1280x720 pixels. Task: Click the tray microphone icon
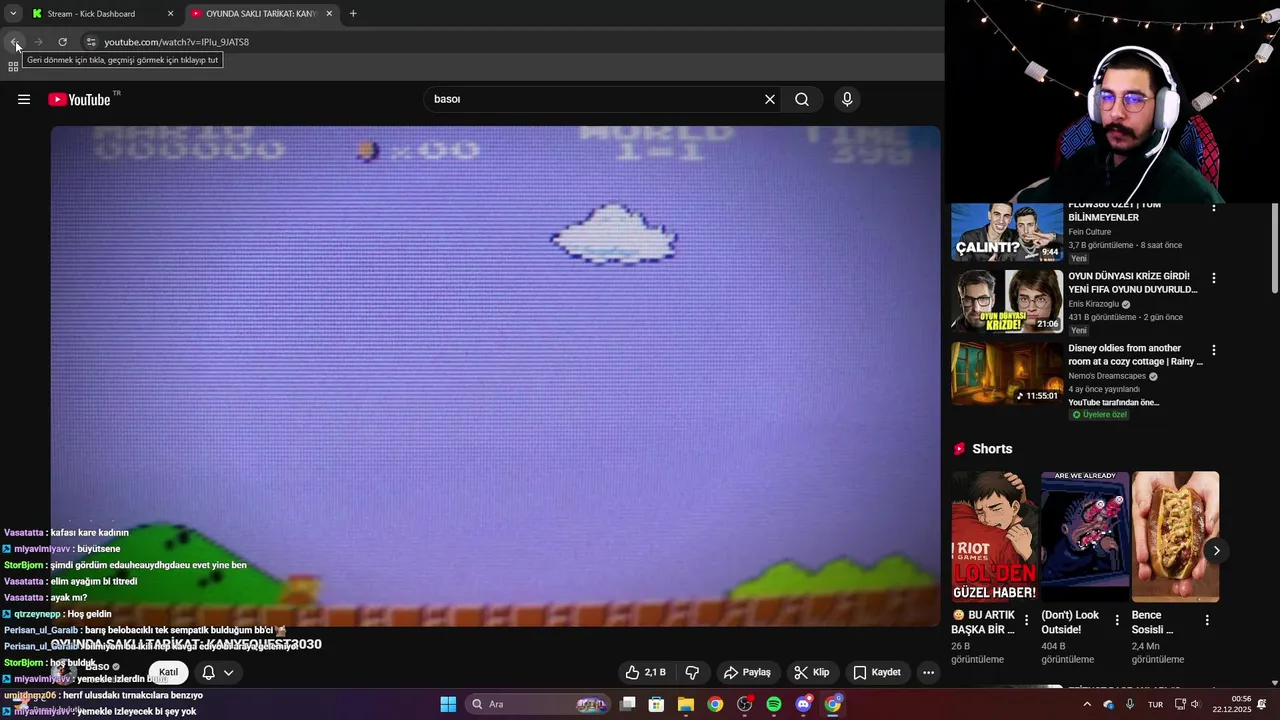click(x=1130, y=704)
